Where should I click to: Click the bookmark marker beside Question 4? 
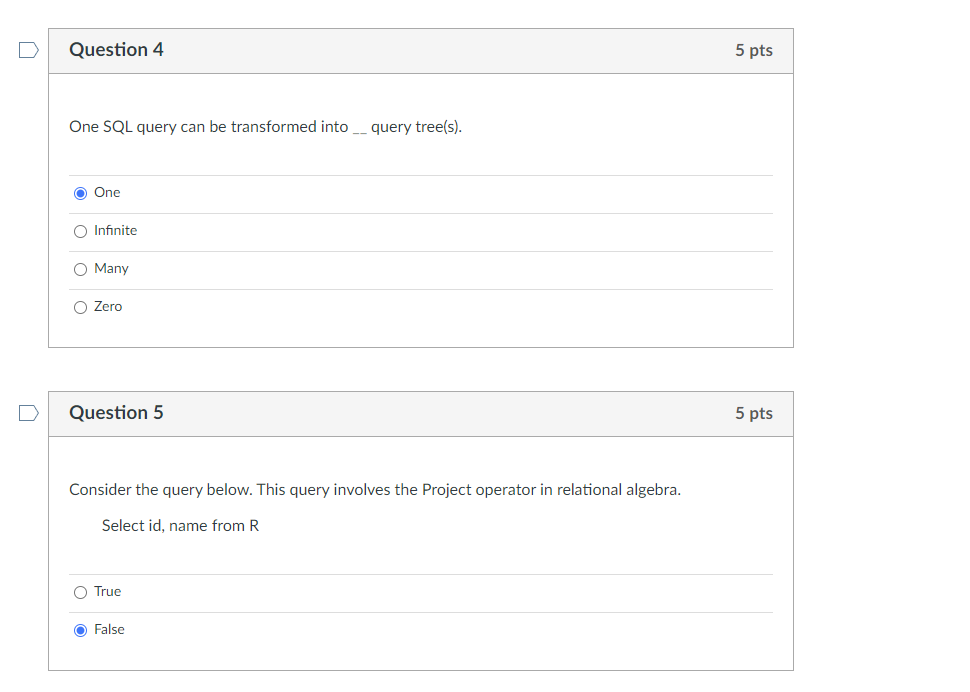26,48
